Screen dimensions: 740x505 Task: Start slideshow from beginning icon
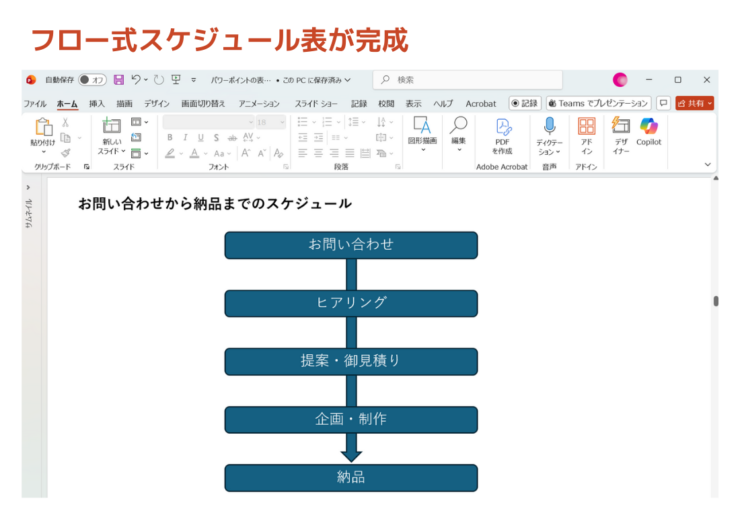point(176,79)
